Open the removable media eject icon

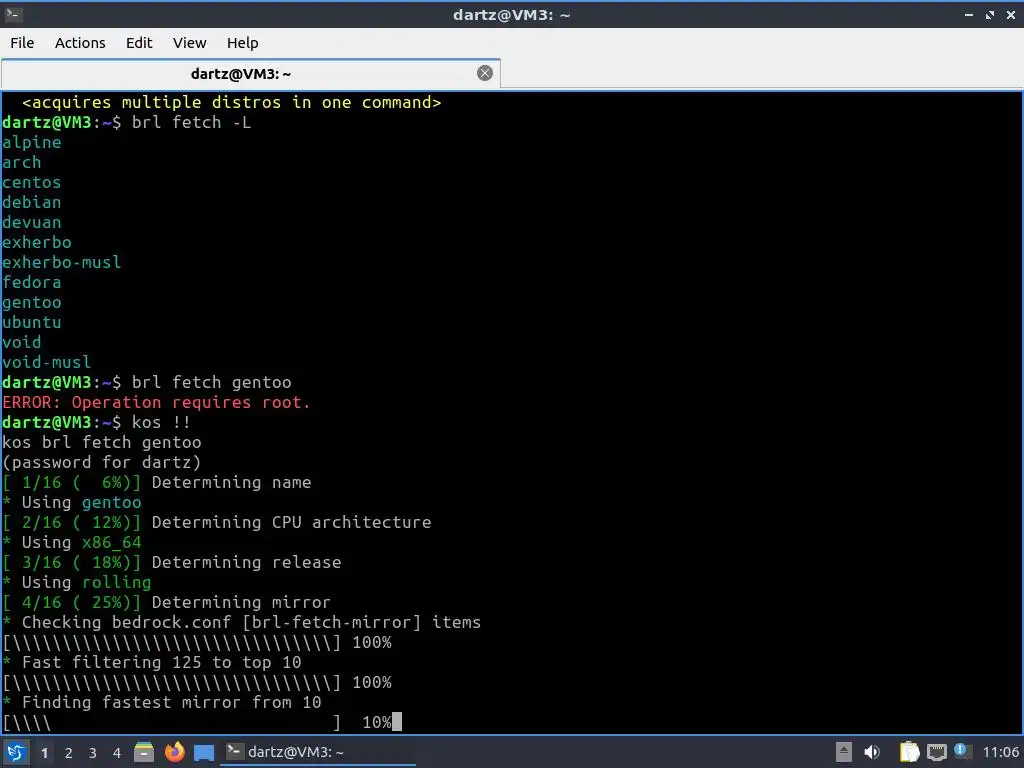coord(844,752)
